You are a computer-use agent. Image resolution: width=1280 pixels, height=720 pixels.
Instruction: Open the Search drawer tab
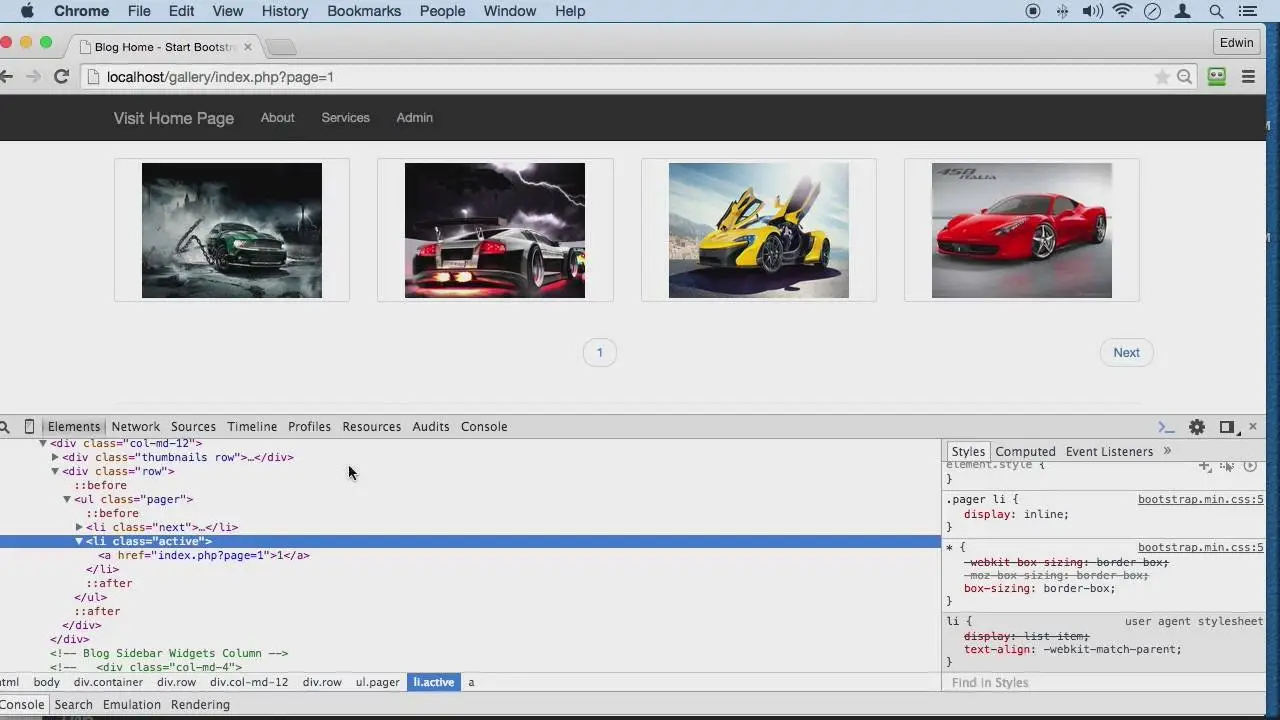point(73,705)
